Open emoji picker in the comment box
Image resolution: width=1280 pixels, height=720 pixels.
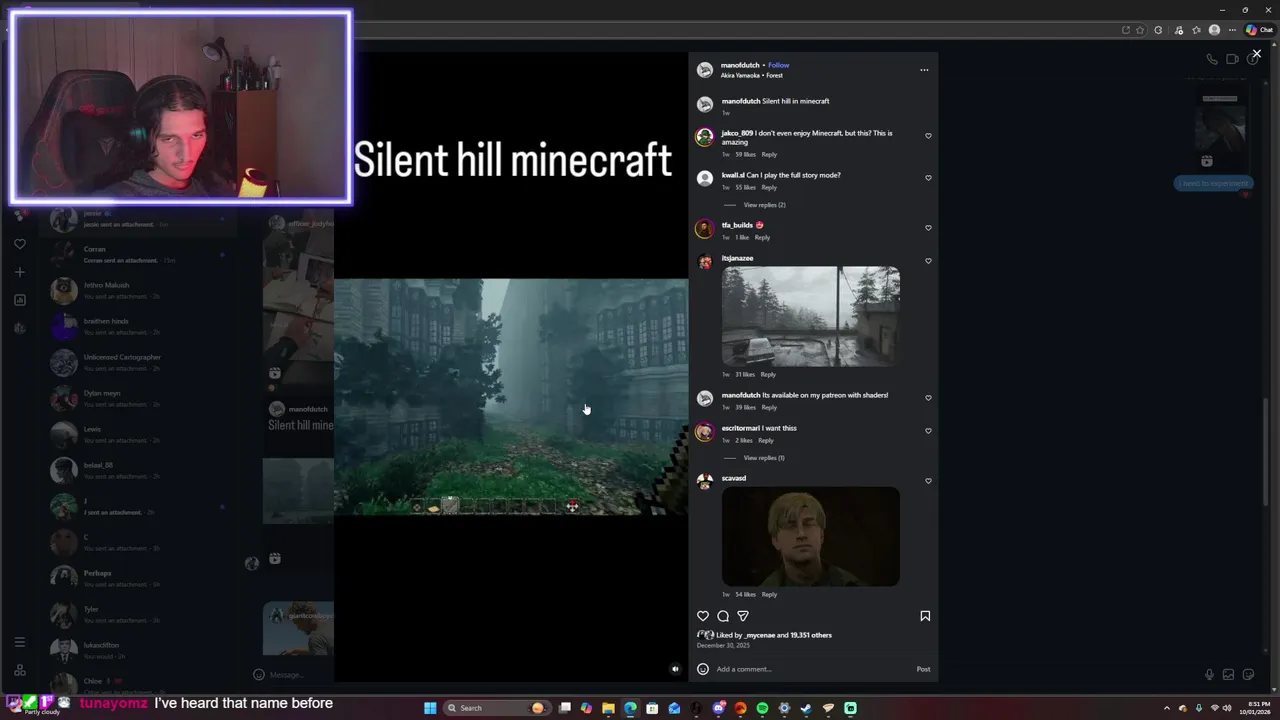coord(703,669)
